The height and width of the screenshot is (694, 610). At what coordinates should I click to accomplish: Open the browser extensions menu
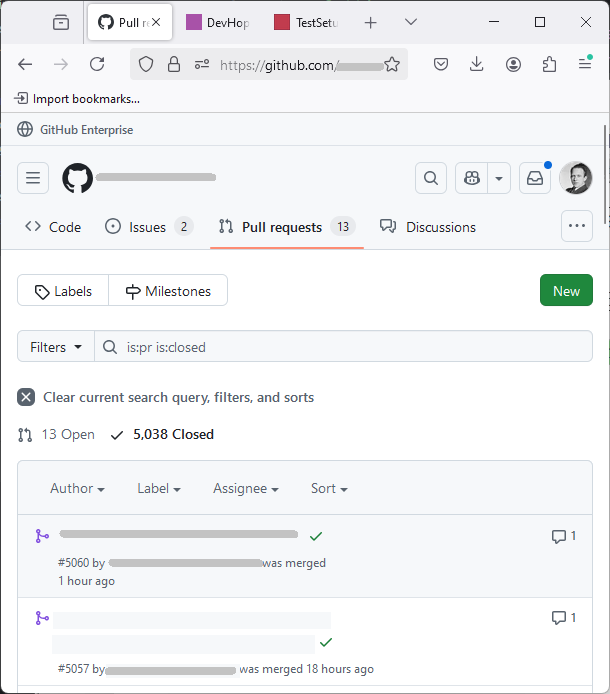pos(549,65)
